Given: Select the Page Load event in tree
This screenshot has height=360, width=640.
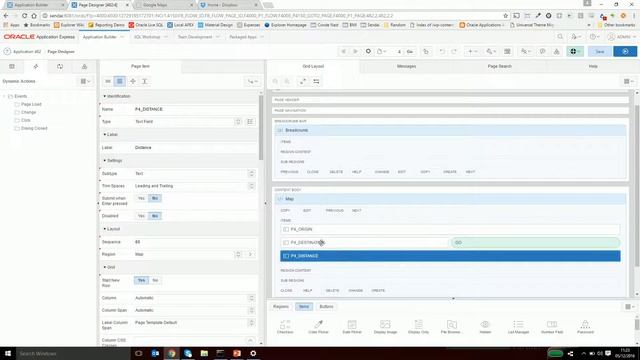Looking at the screenshot, I should (31, 104).
